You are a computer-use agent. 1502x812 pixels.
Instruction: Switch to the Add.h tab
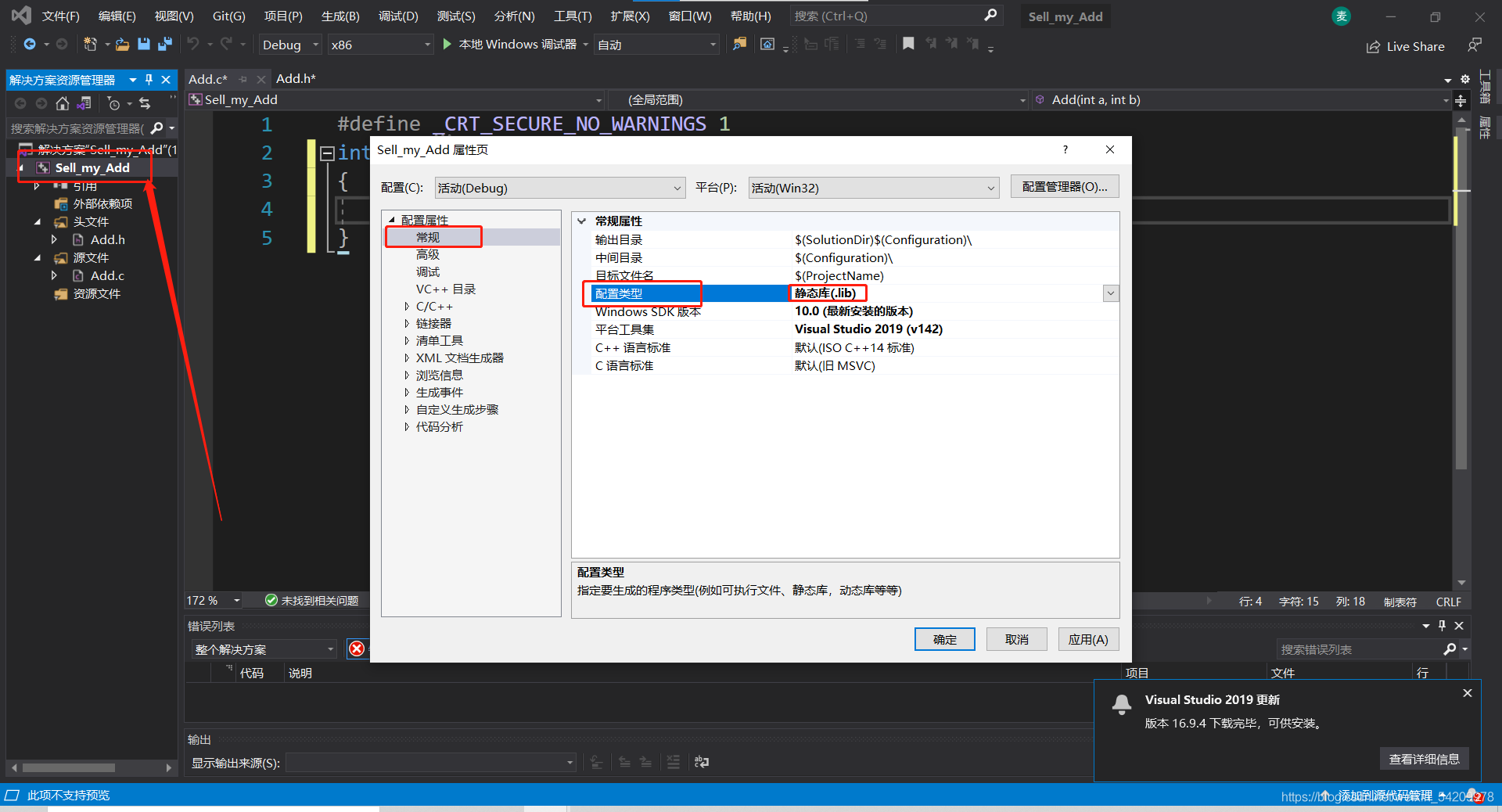296,79
